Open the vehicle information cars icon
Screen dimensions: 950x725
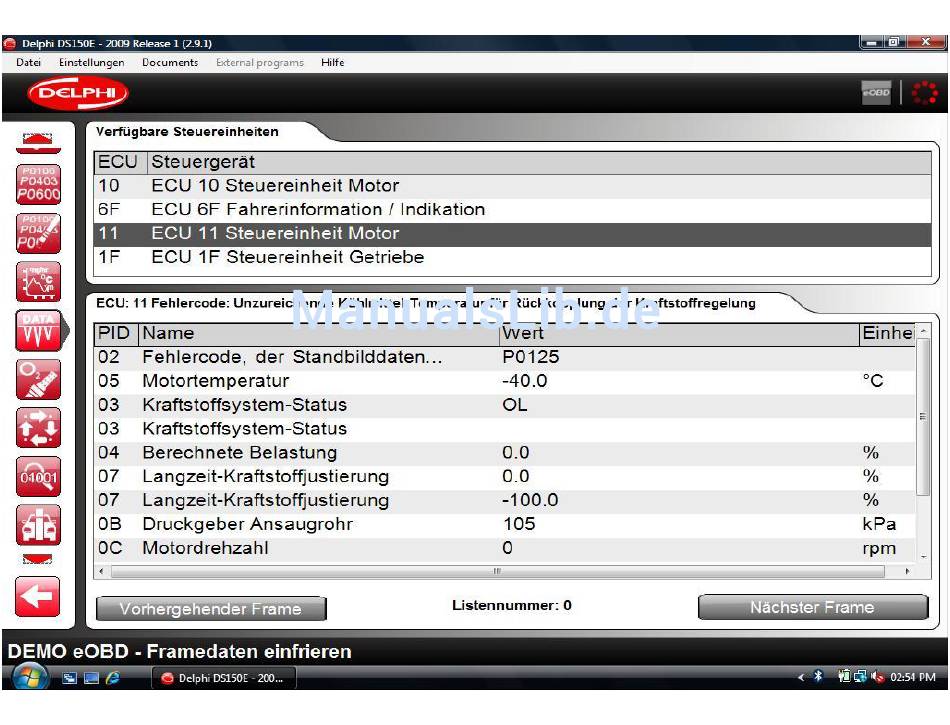pos(38,525)
